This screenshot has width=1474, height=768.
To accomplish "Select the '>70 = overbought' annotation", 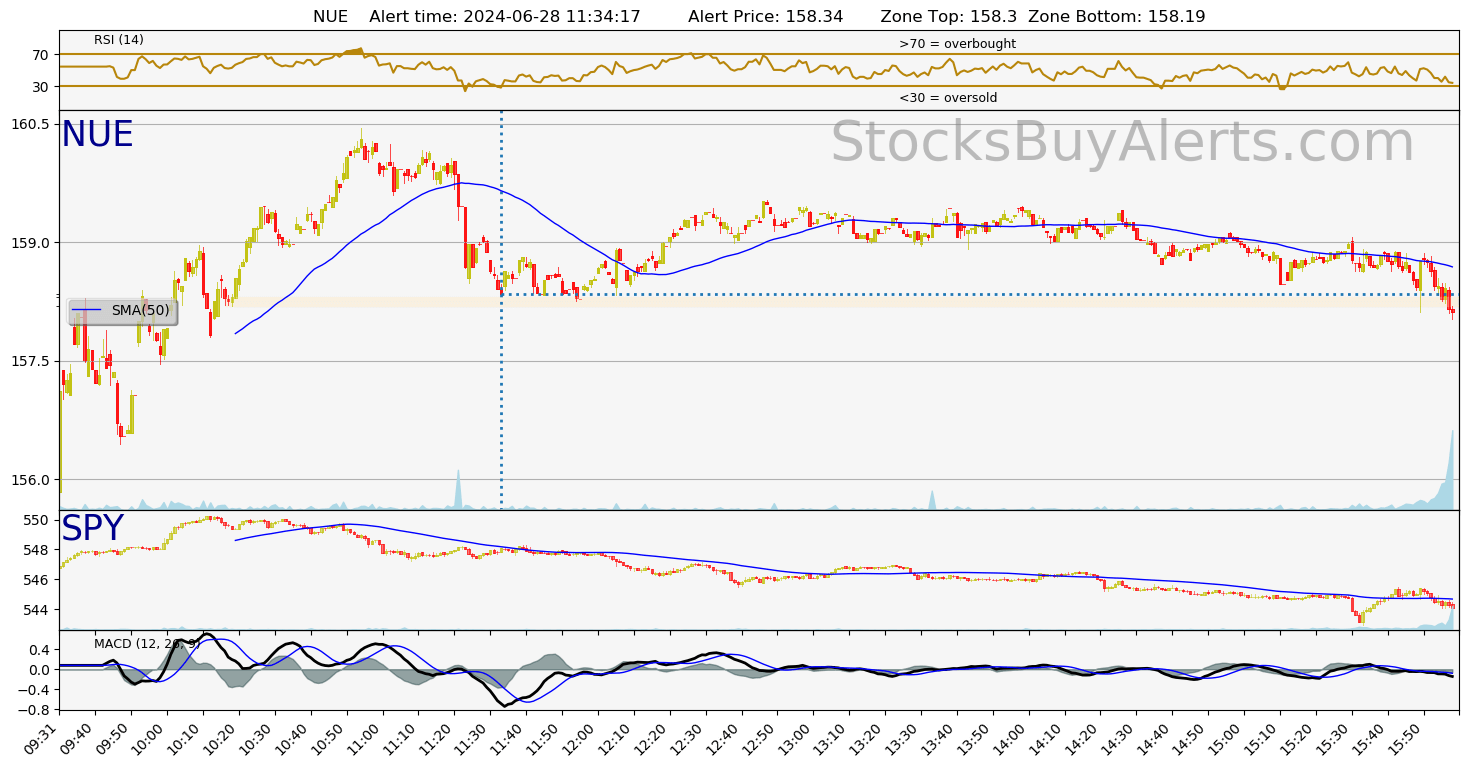I will coord(957,44).
